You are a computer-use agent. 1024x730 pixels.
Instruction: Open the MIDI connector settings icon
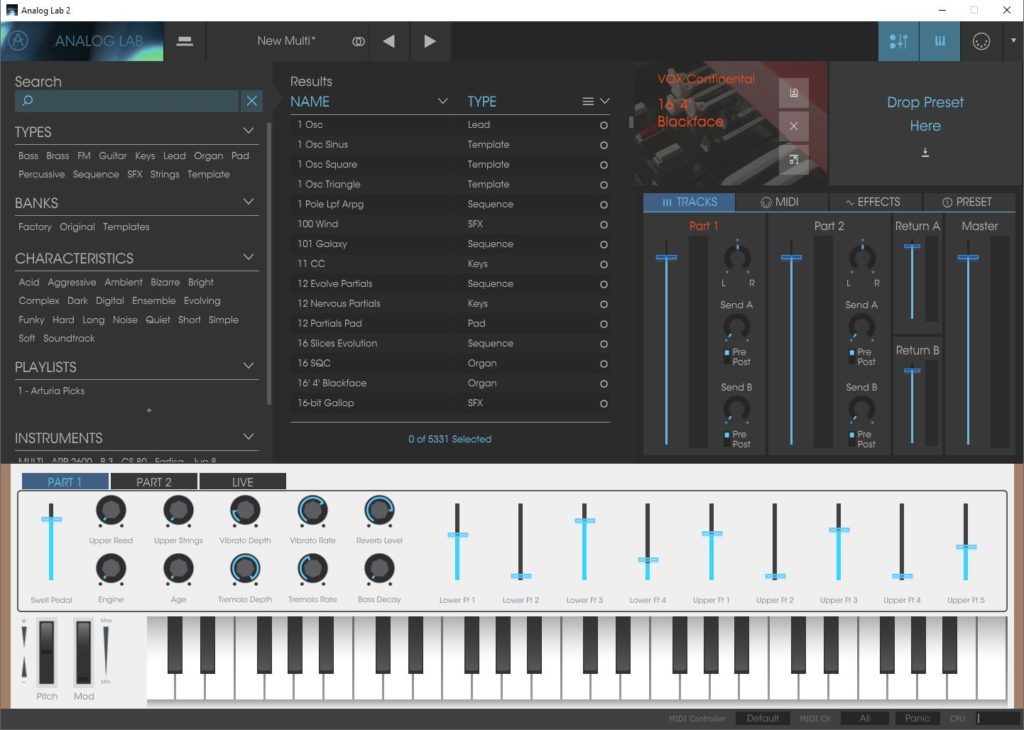coord(981,42)
